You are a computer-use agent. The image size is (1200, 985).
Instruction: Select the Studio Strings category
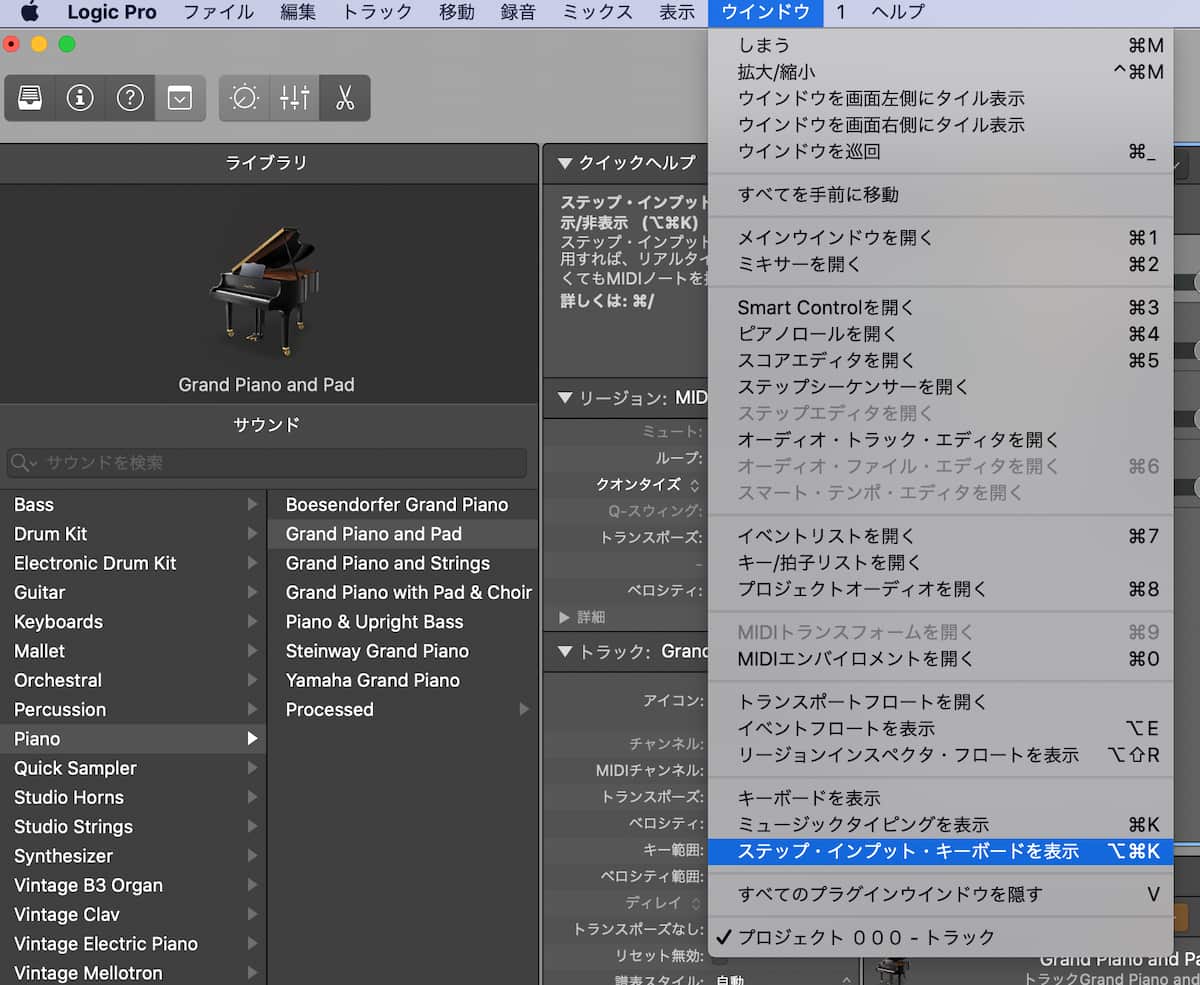133,827
